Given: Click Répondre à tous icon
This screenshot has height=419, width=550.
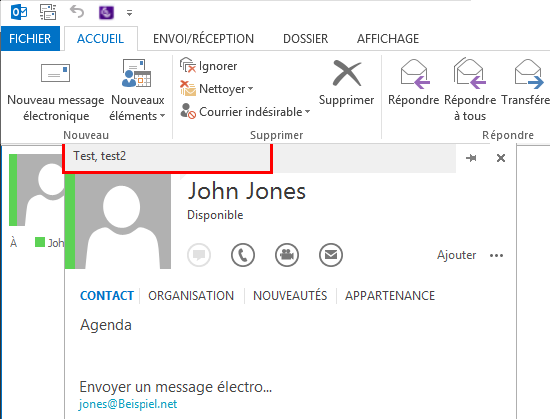Looking at the screenshot, I should pyautogui.click(x=470, y=73).
